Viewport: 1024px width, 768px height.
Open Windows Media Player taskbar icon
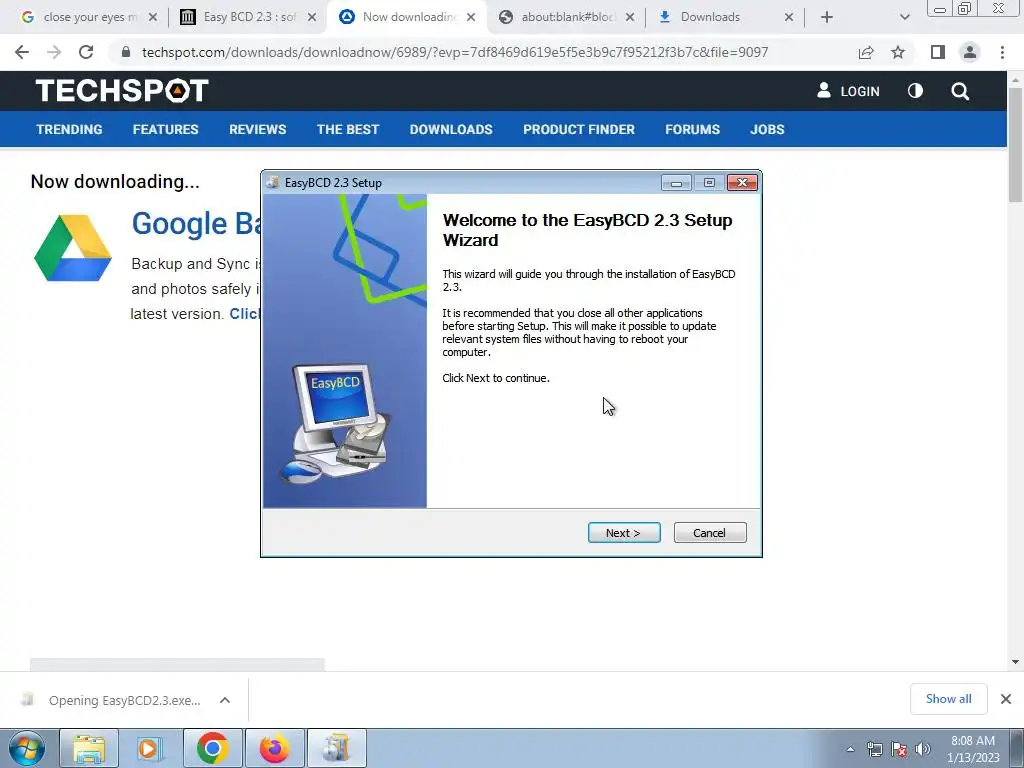(148, 748)
